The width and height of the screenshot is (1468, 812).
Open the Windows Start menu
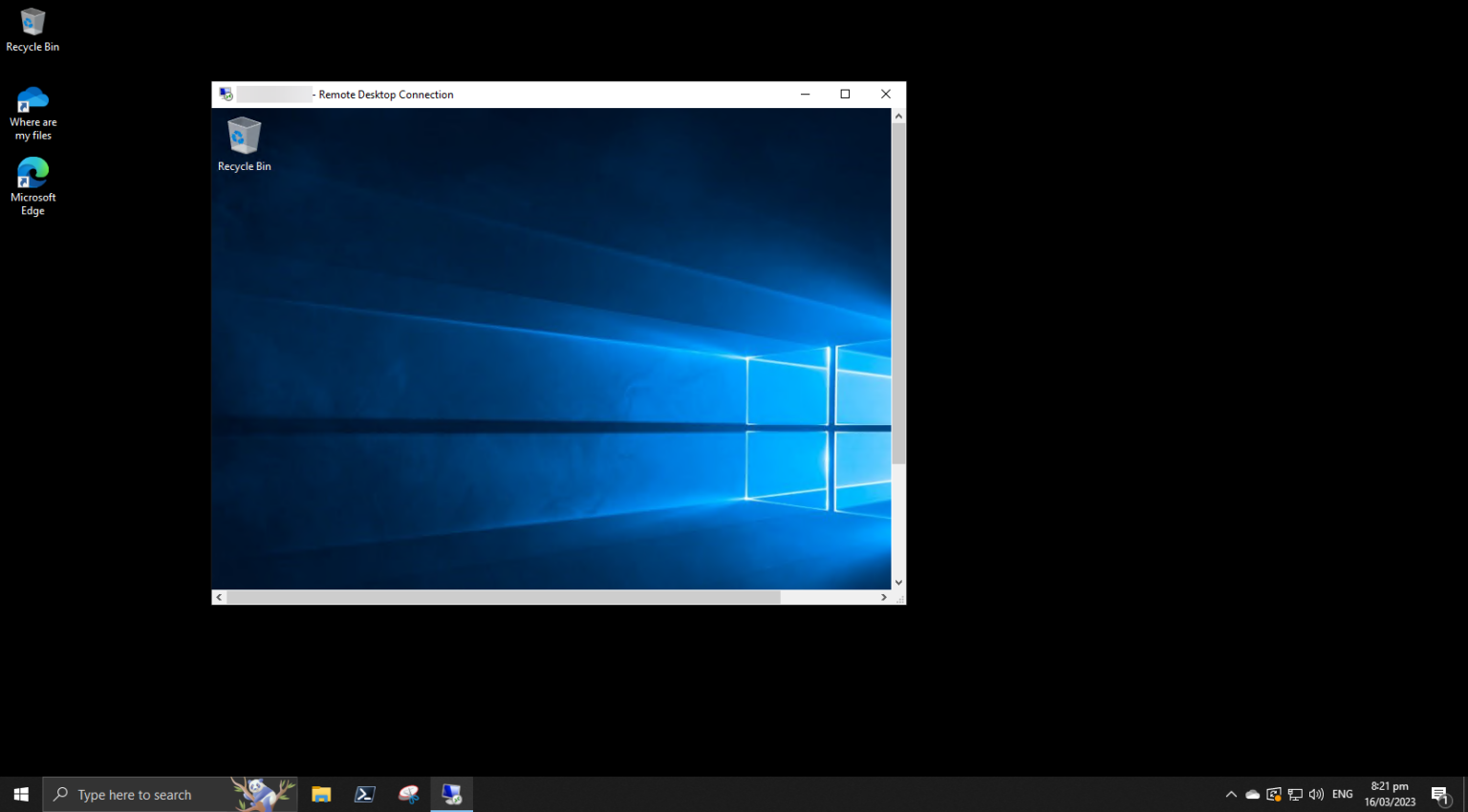coord(21,794)
